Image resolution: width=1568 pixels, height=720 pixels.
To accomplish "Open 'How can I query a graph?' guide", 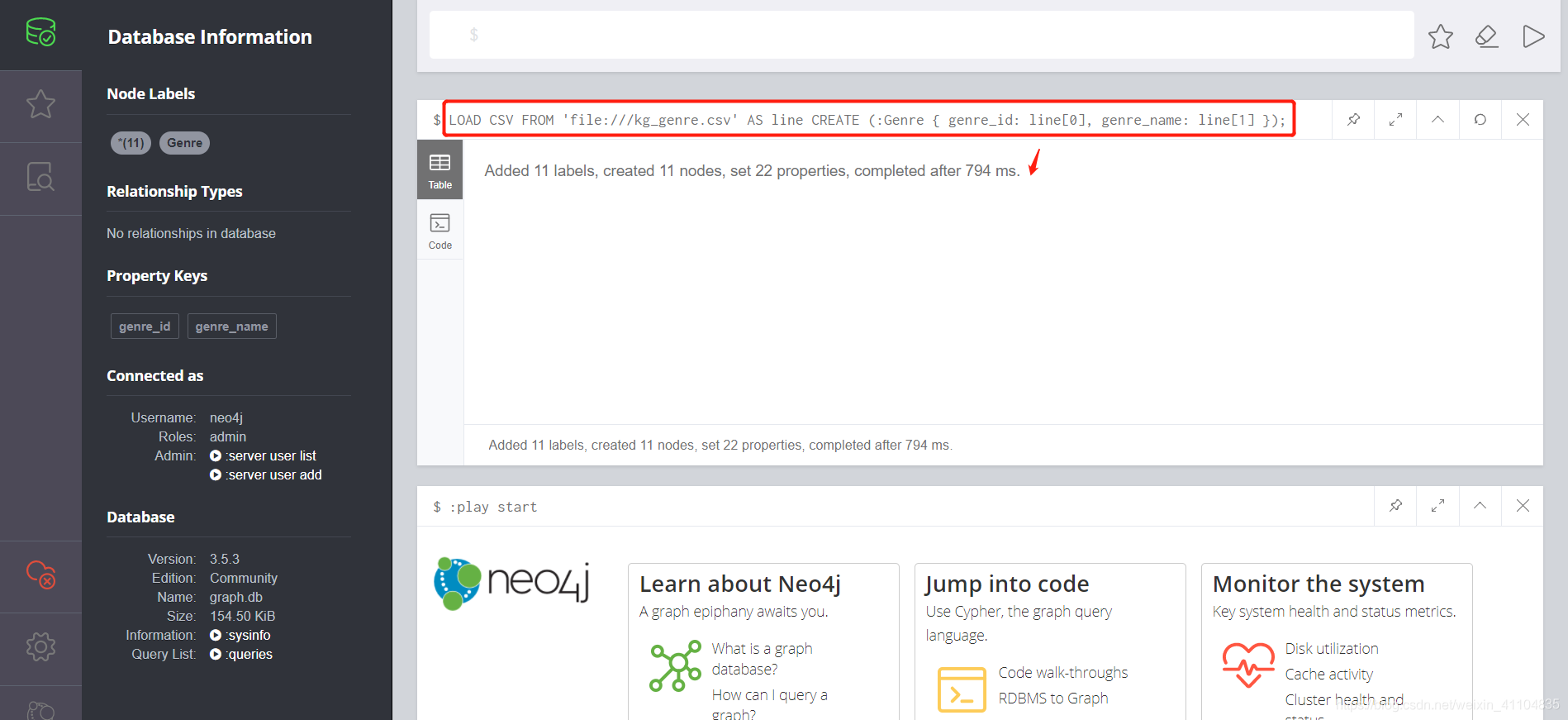I will point(769,704).
